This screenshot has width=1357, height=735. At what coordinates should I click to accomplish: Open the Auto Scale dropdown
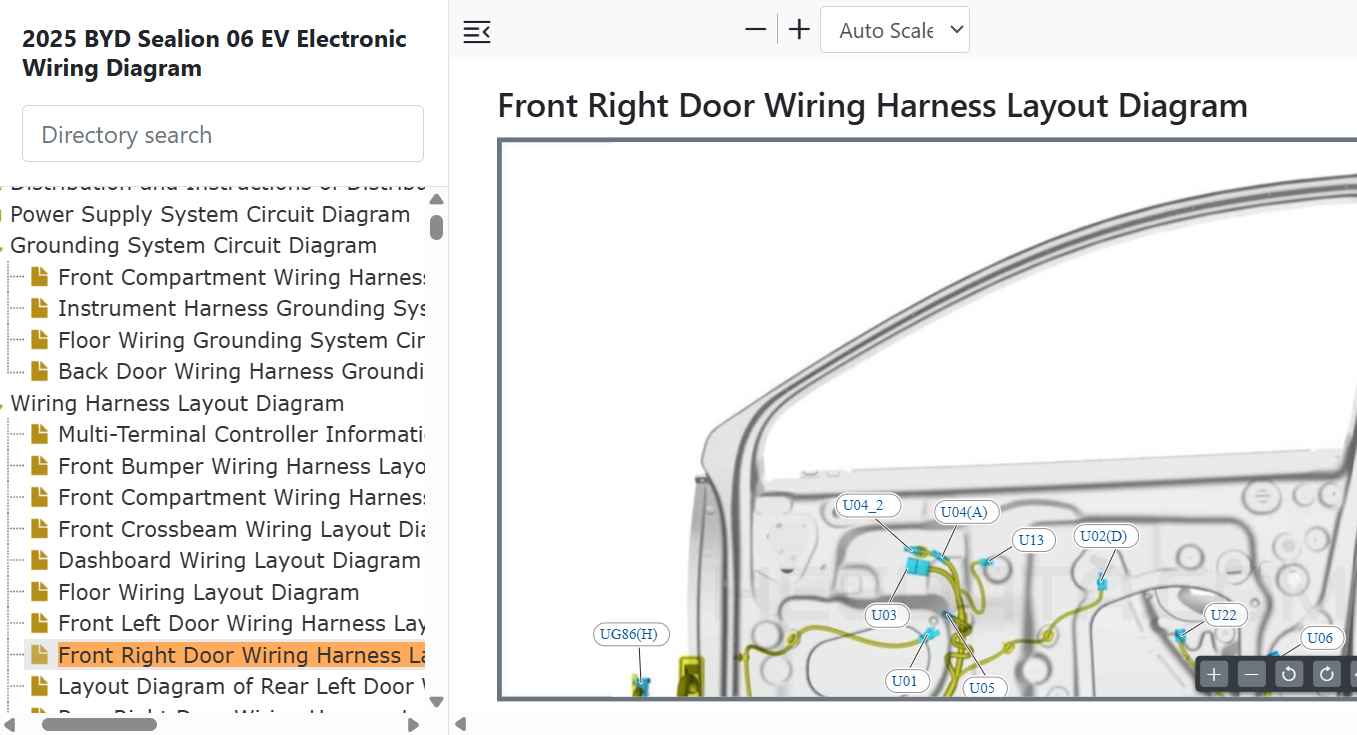click(x=895, y=30)
